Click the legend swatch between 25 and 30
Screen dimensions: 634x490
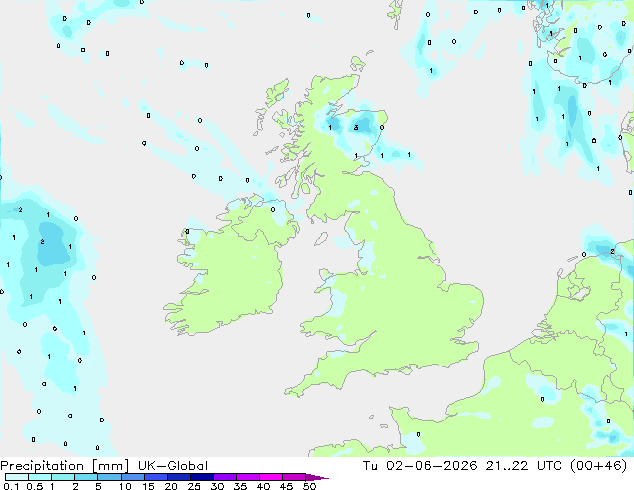(202, 477)
